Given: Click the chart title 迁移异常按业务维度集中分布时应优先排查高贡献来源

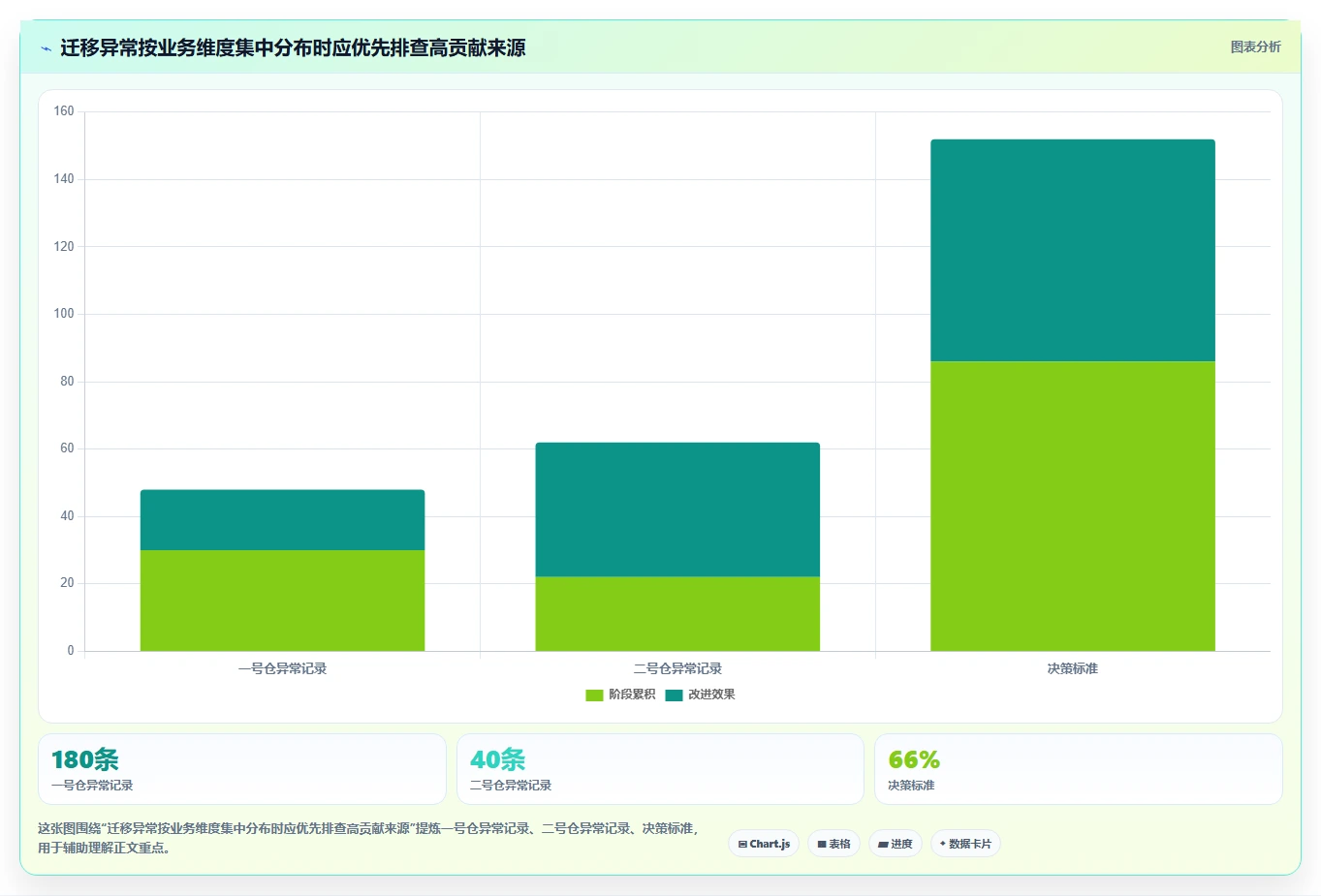Looking at the screenshot, I should pos(293,47).
